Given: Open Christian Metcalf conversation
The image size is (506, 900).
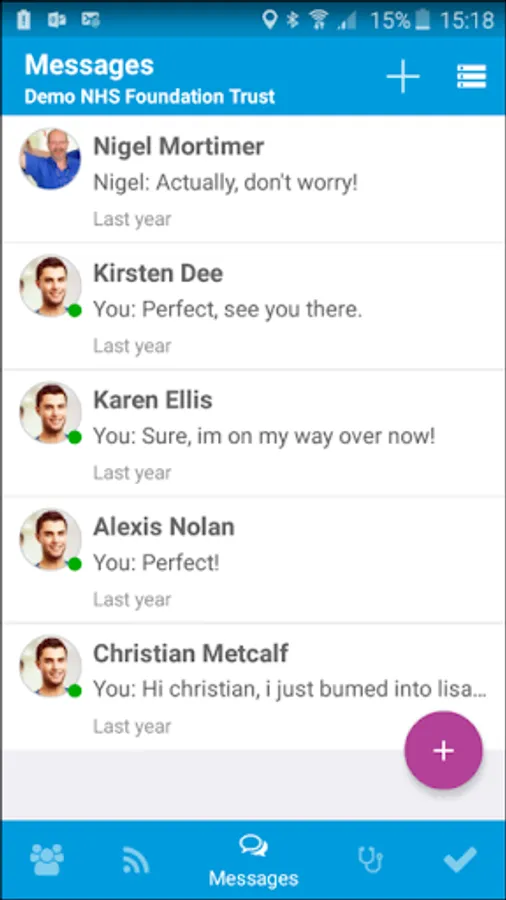Looking at the screenshot, I should coord(253,687).
